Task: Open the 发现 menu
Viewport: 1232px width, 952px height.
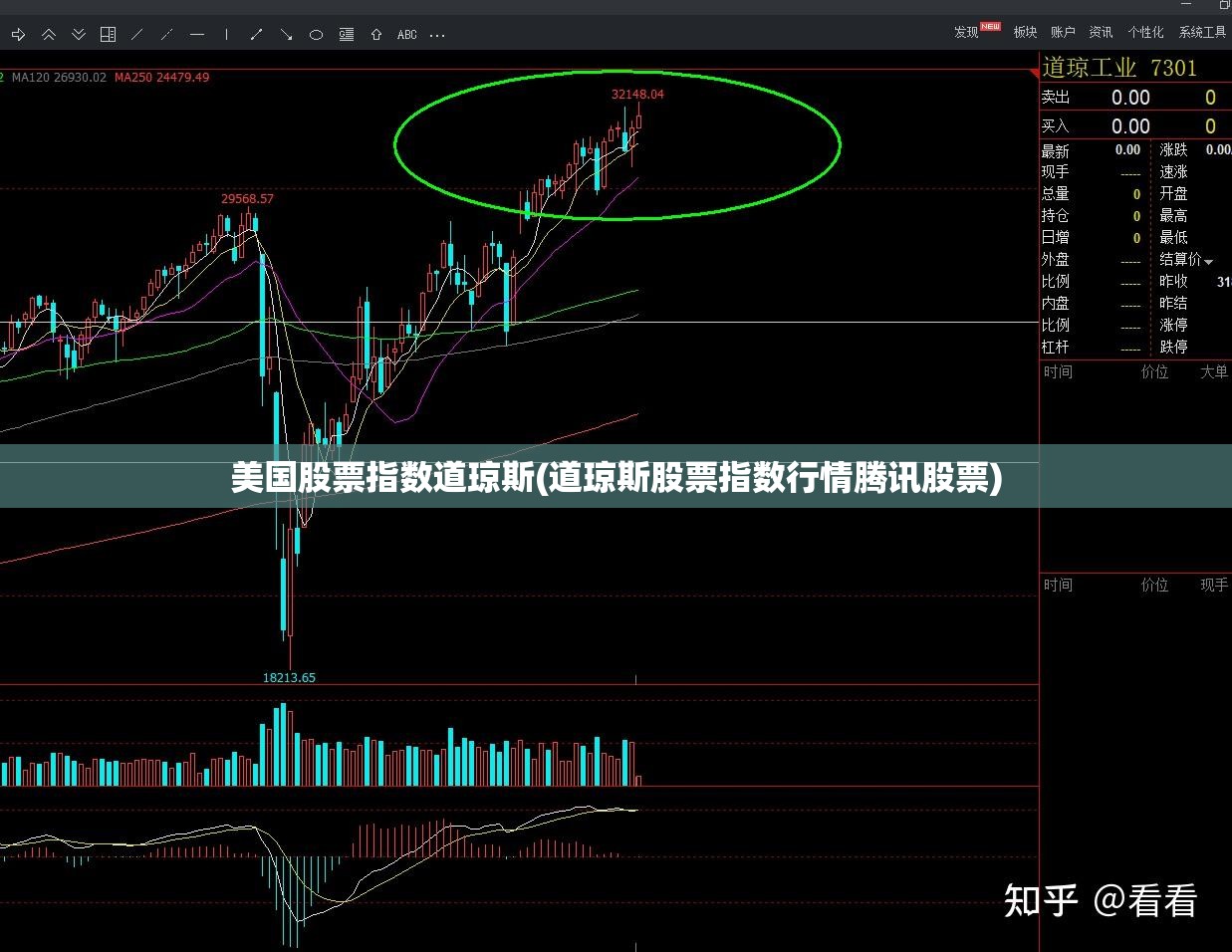Action: pos(967,32)
